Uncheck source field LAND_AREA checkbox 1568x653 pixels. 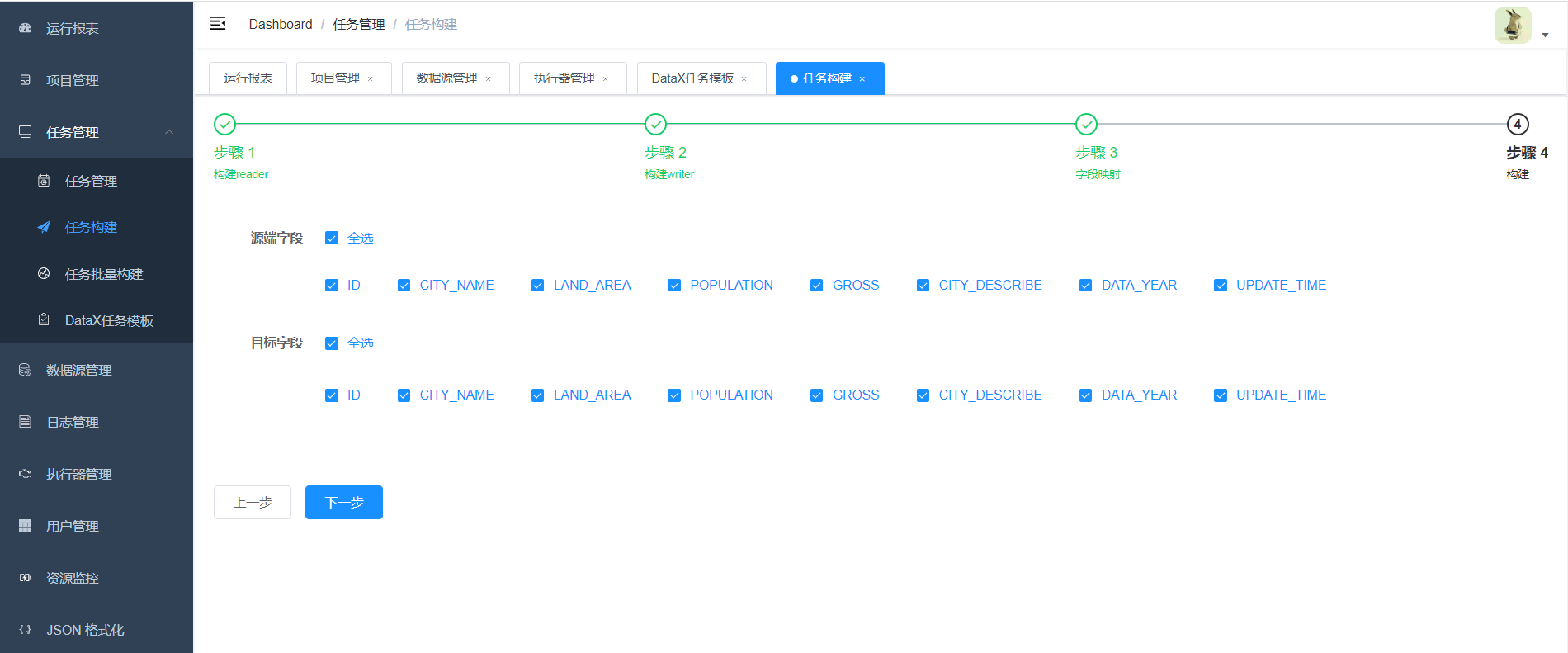(x=538, y=285)
